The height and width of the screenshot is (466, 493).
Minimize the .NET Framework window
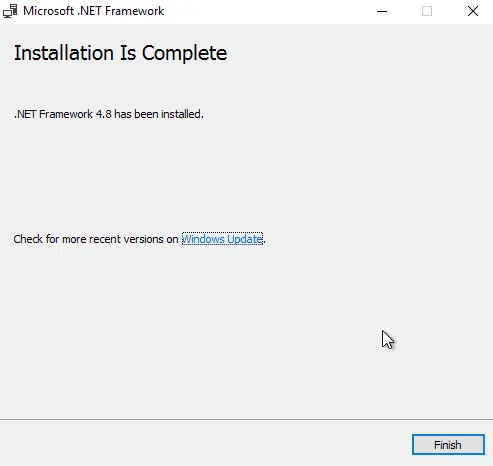point(382,11)
